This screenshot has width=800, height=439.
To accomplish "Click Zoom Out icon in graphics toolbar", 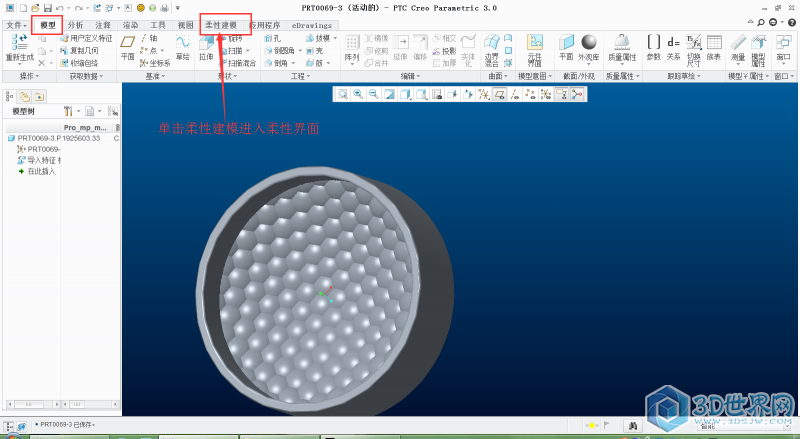I will coord(374,94).
